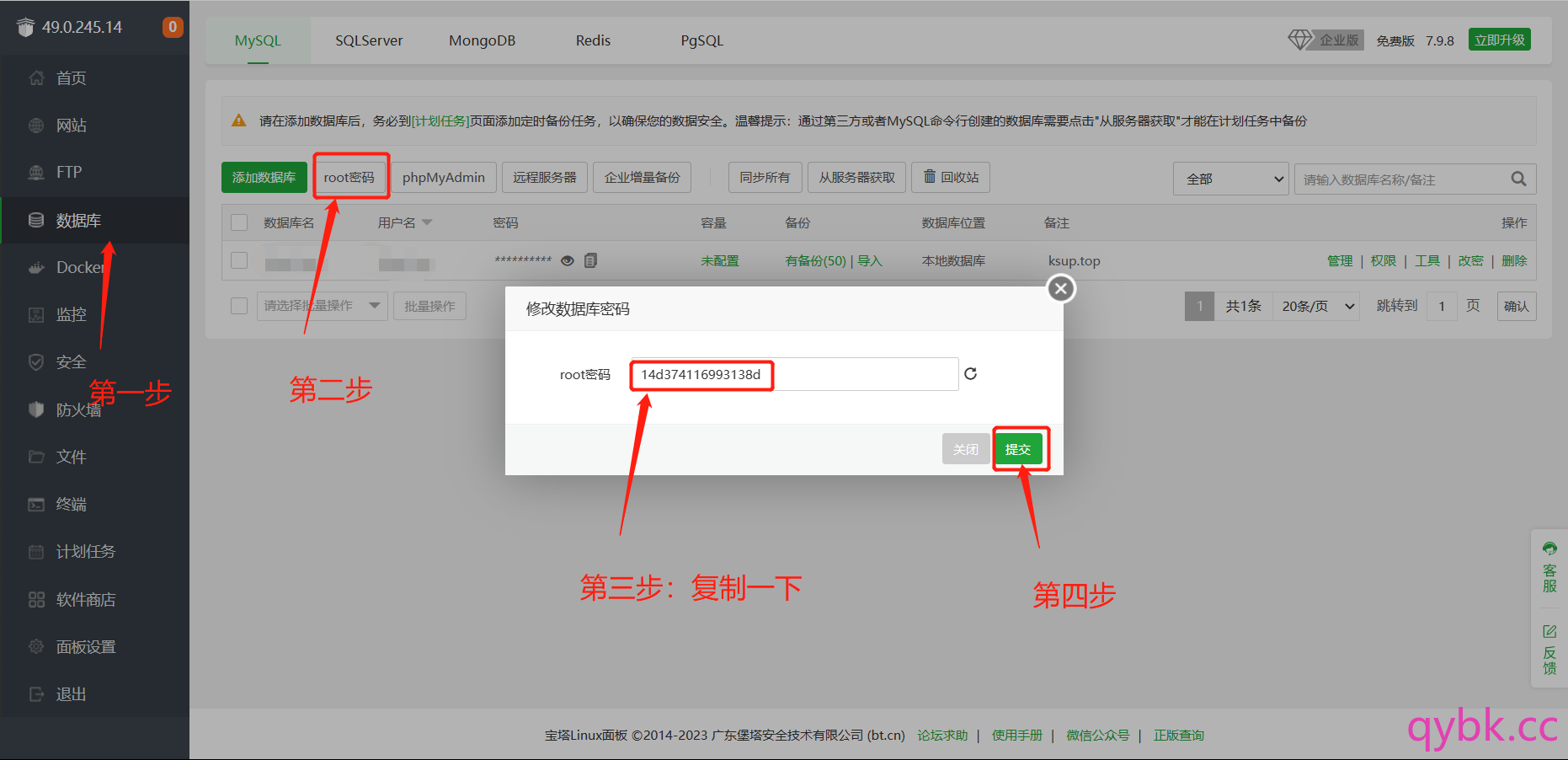Copy database password with clipboard icon
The image size is (1568, 760).
[590, 260]
